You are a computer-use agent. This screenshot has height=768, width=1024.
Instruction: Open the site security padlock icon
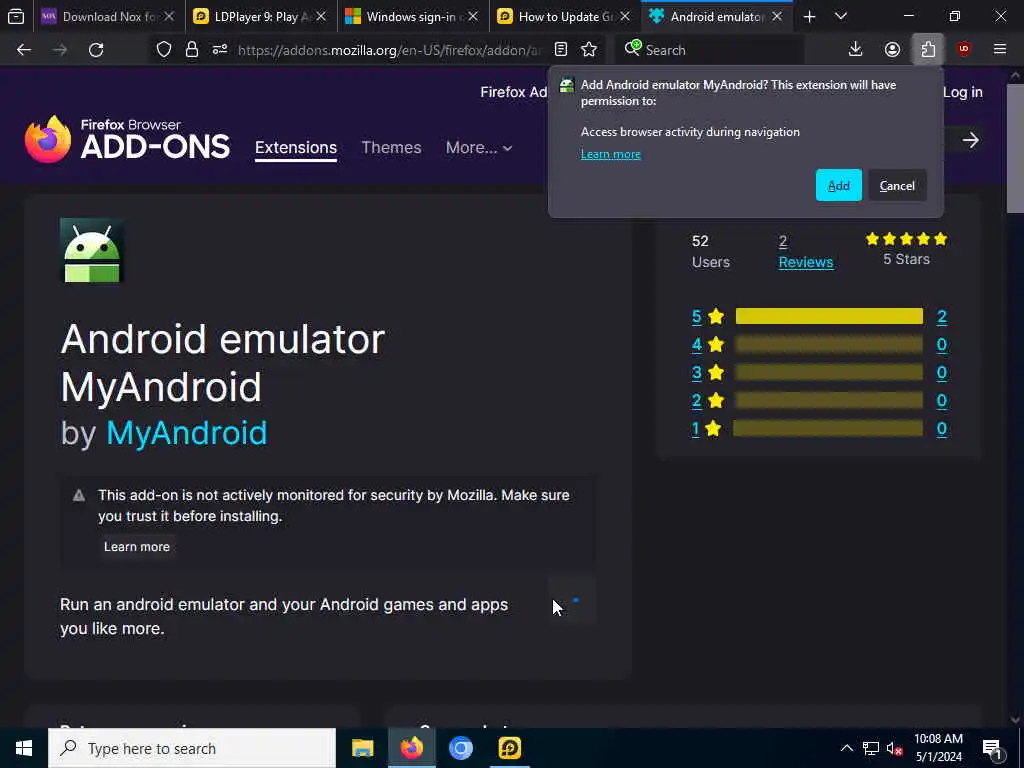point(192,50)
